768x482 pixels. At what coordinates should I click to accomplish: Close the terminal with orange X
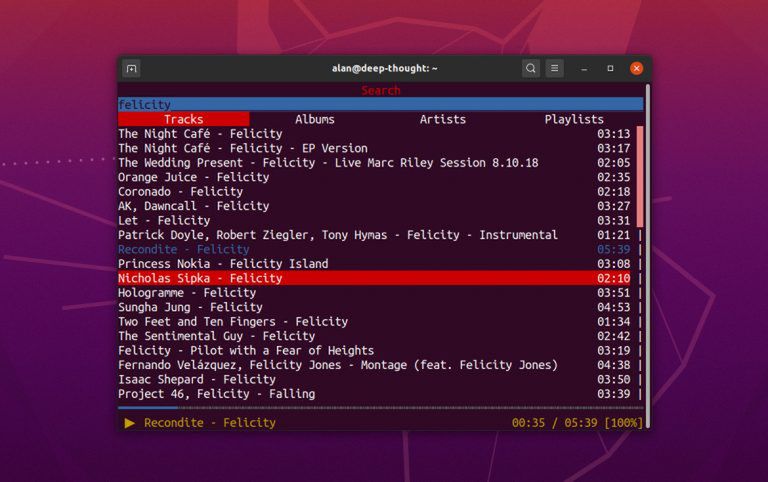pyautogui.click(x=636, y=69)
